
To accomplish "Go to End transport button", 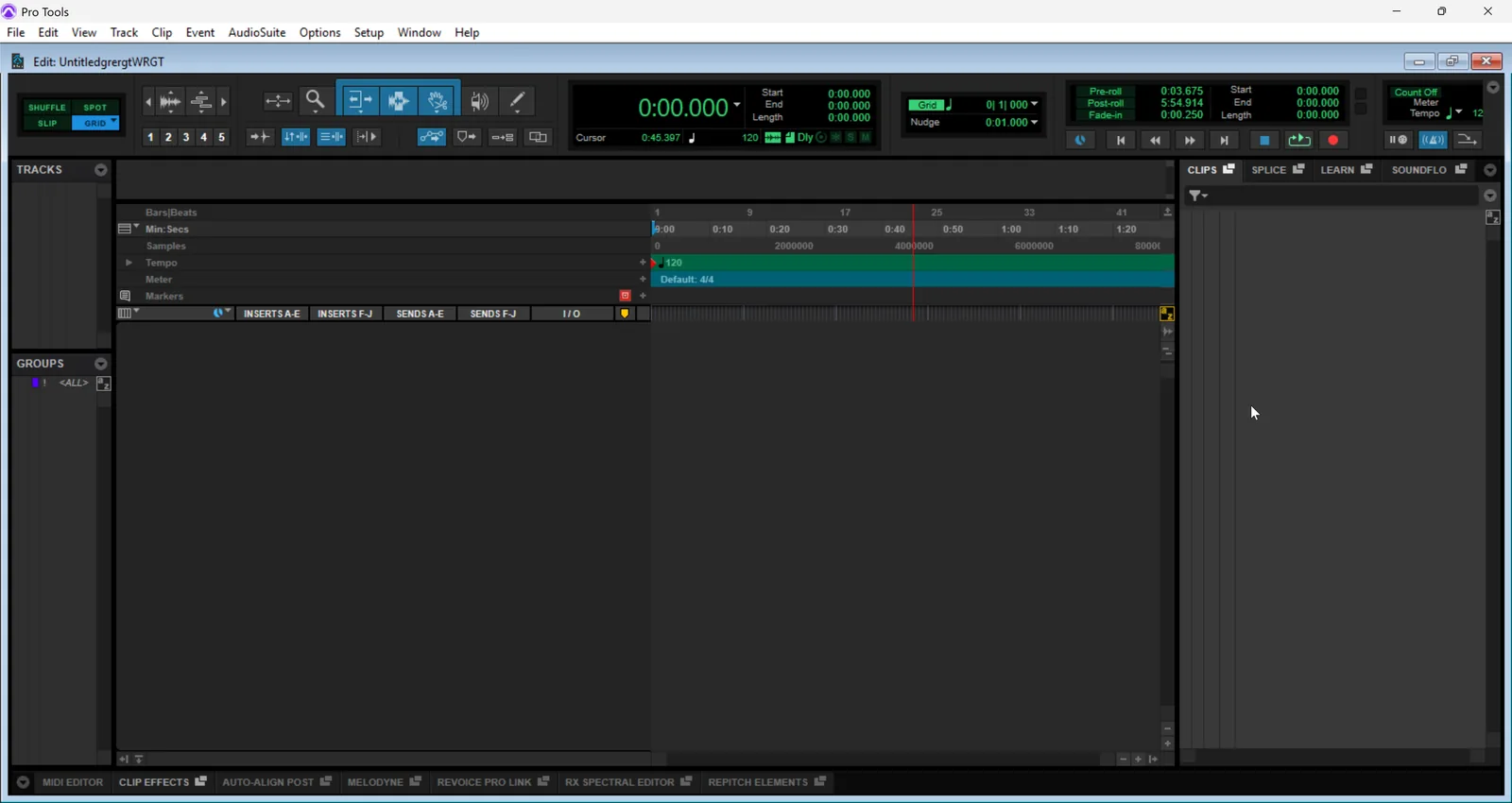I will point(1225,141).
